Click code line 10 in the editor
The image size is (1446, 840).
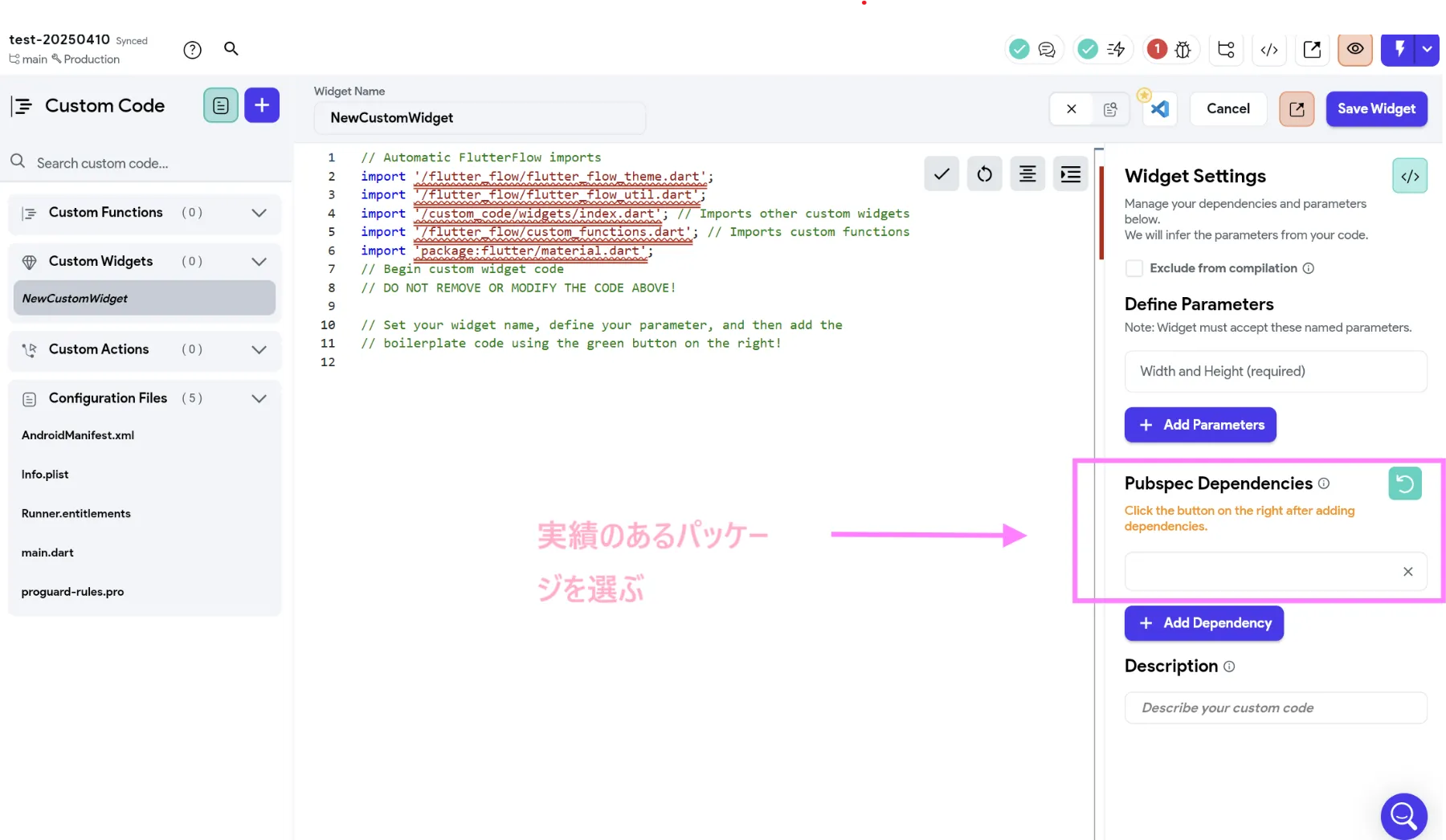[x=602, y=325]
